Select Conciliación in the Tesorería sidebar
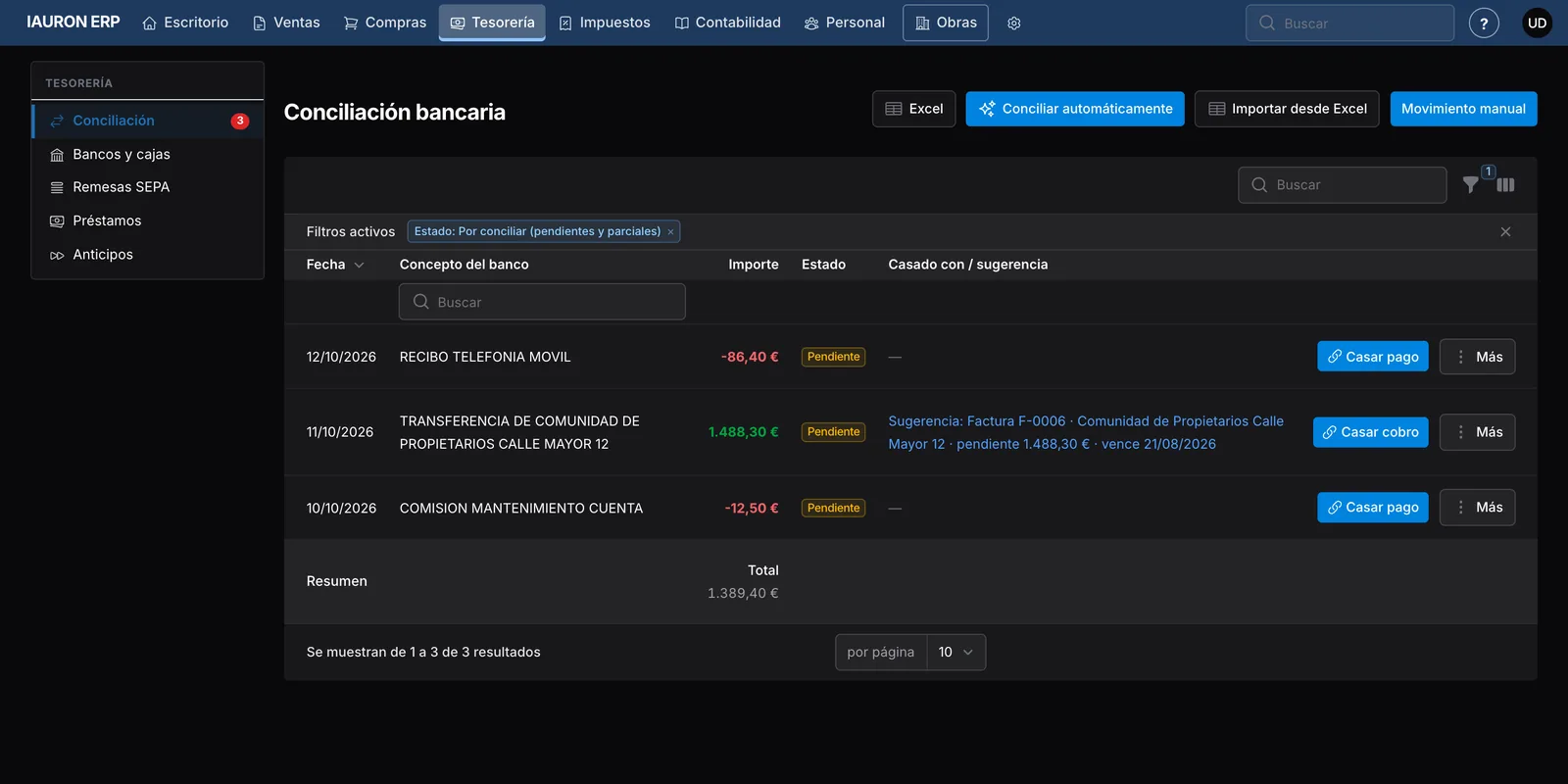 (148, 121)
